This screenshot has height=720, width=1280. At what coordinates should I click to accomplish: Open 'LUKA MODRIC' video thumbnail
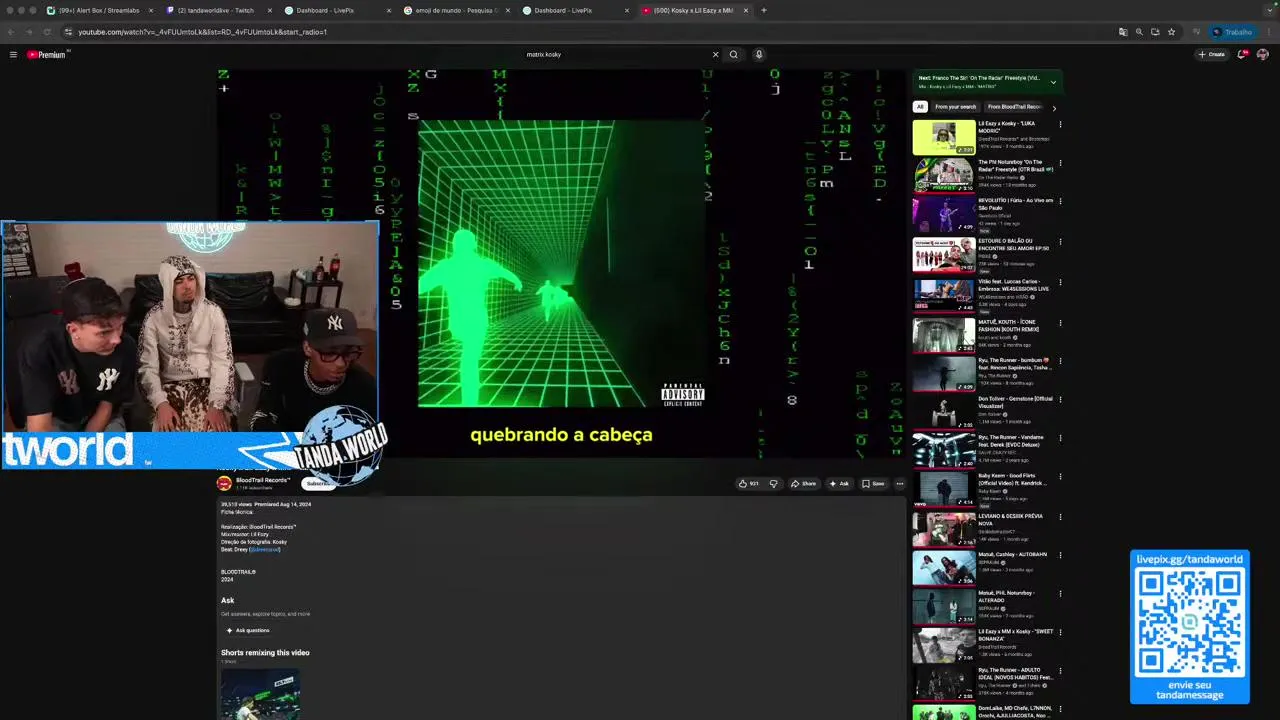tap(944, 137)
